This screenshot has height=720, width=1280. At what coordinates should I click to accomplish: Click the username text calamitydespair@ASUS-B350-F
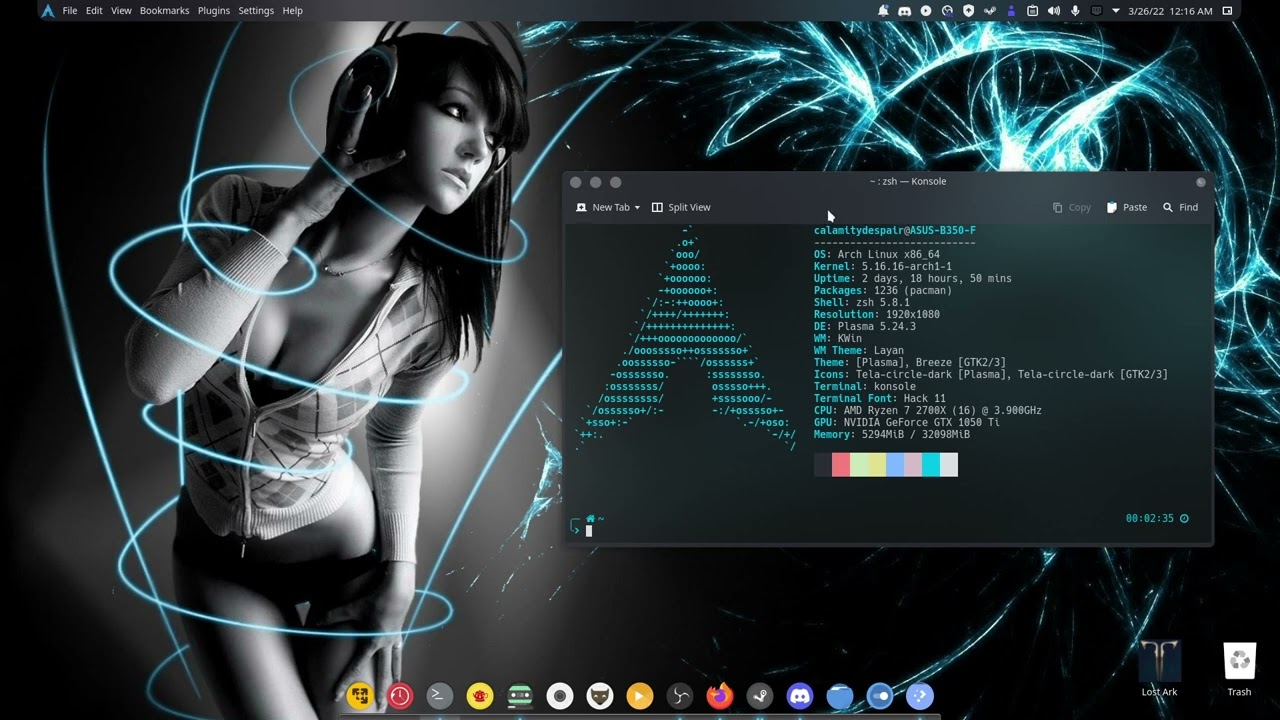[x=895, y=231]
